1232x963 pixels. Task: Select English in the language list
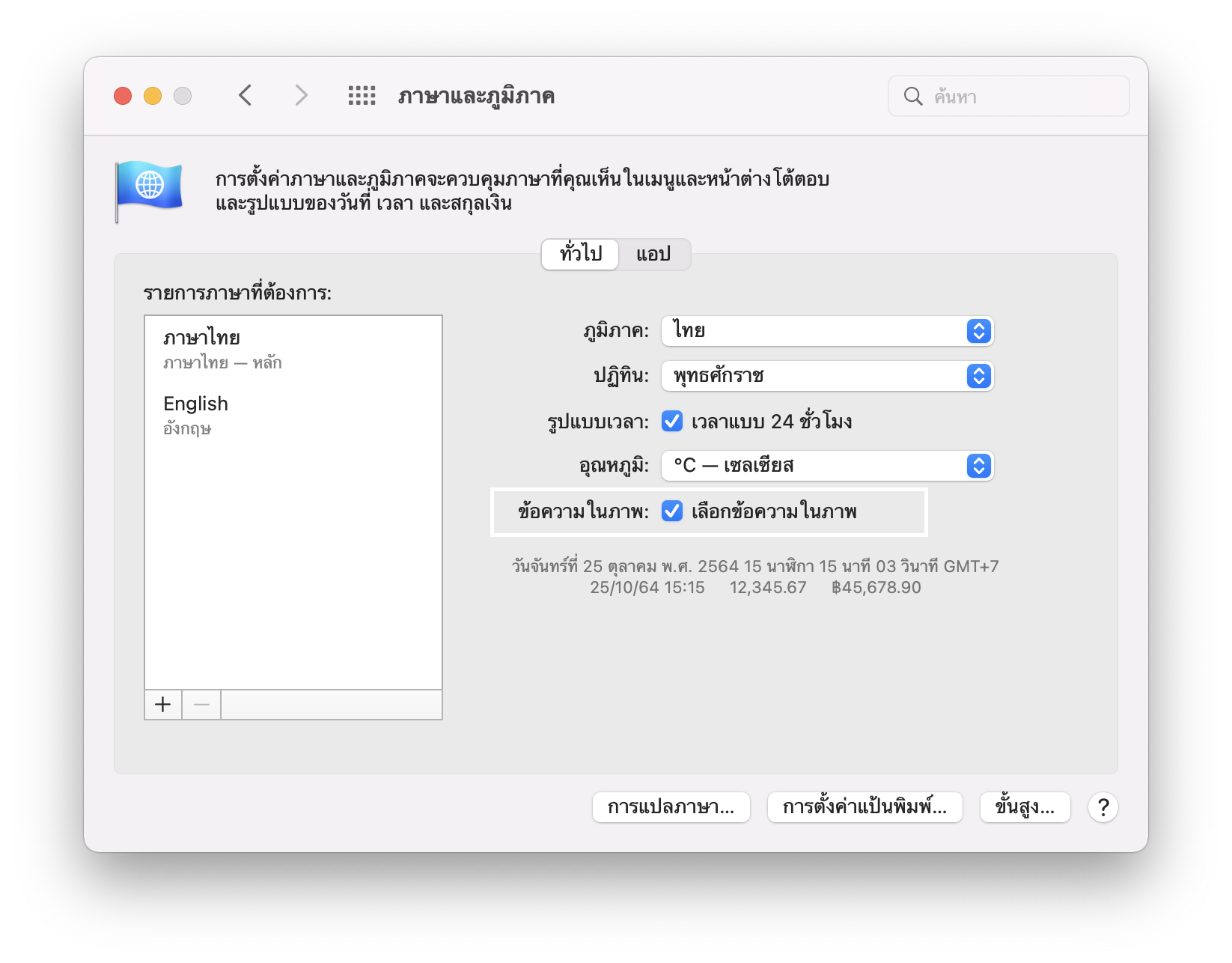196,404
